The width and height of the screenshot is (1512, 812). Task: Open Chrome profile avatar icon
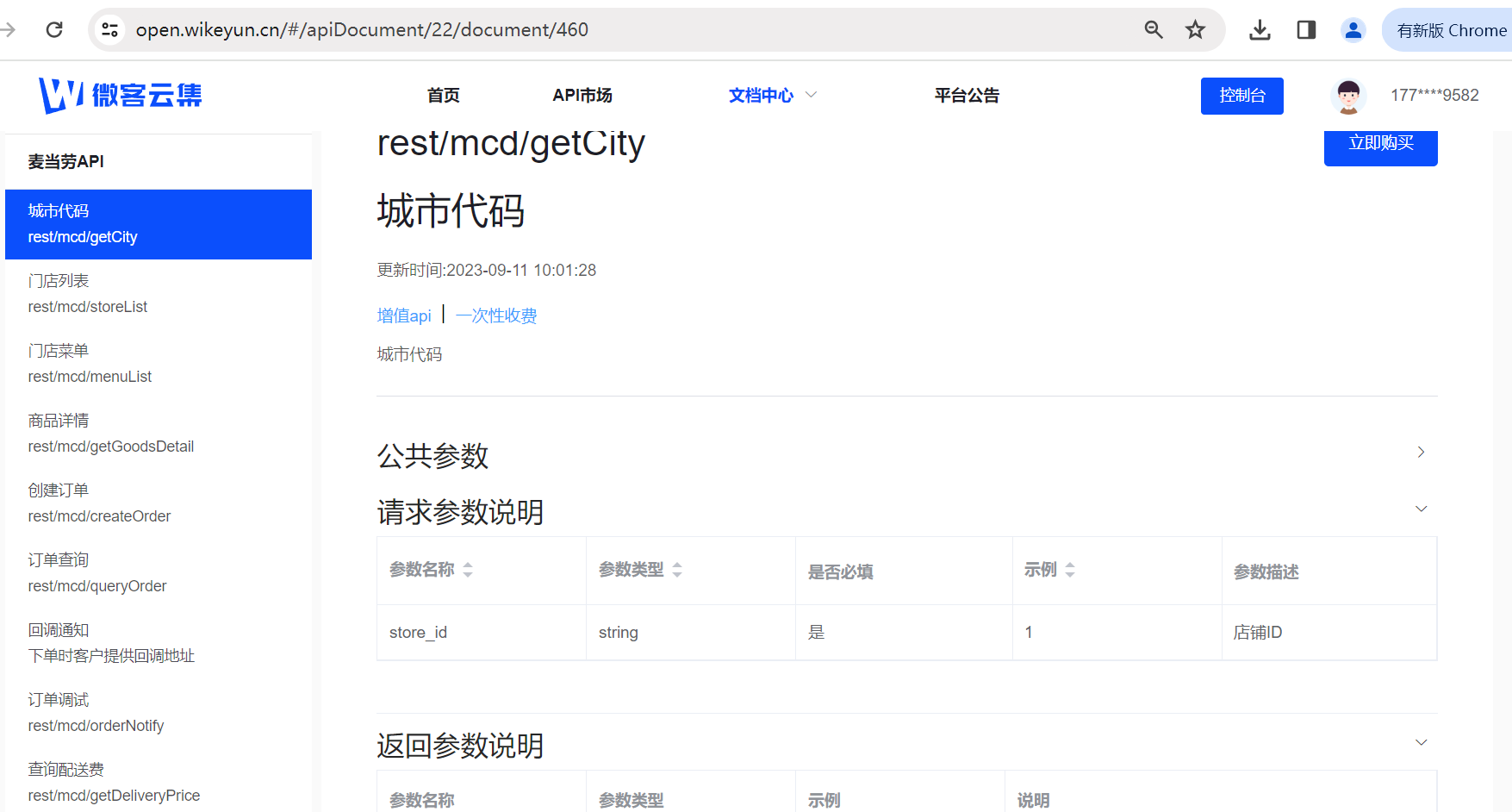click(1353, 30)
